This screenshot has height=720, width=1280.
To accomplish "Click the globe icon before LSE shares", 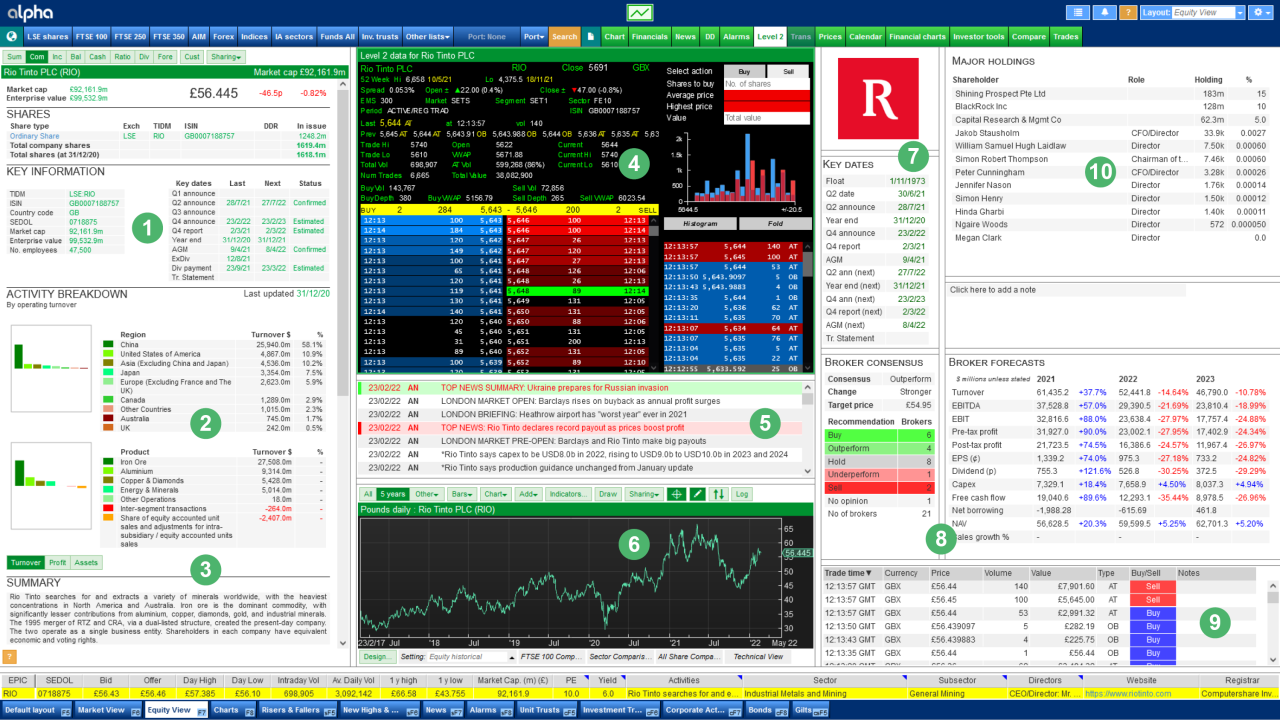I will pos(11,37).
